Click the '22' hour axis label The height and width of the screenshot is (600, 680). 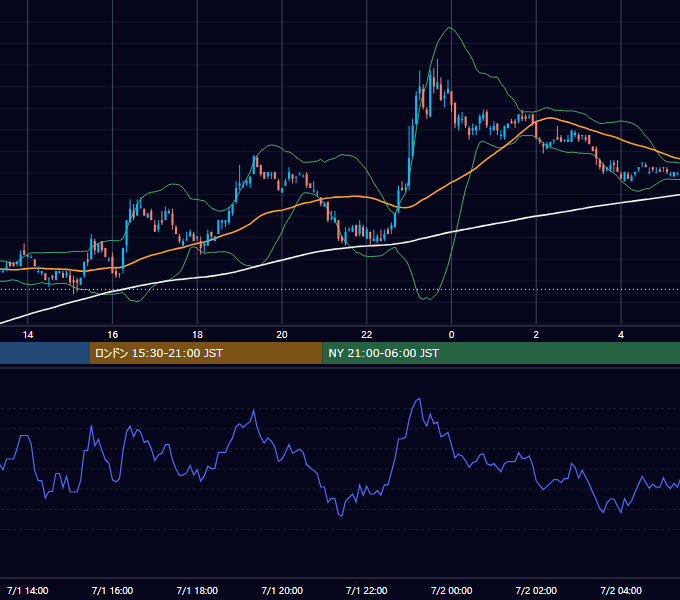(367, 335)
